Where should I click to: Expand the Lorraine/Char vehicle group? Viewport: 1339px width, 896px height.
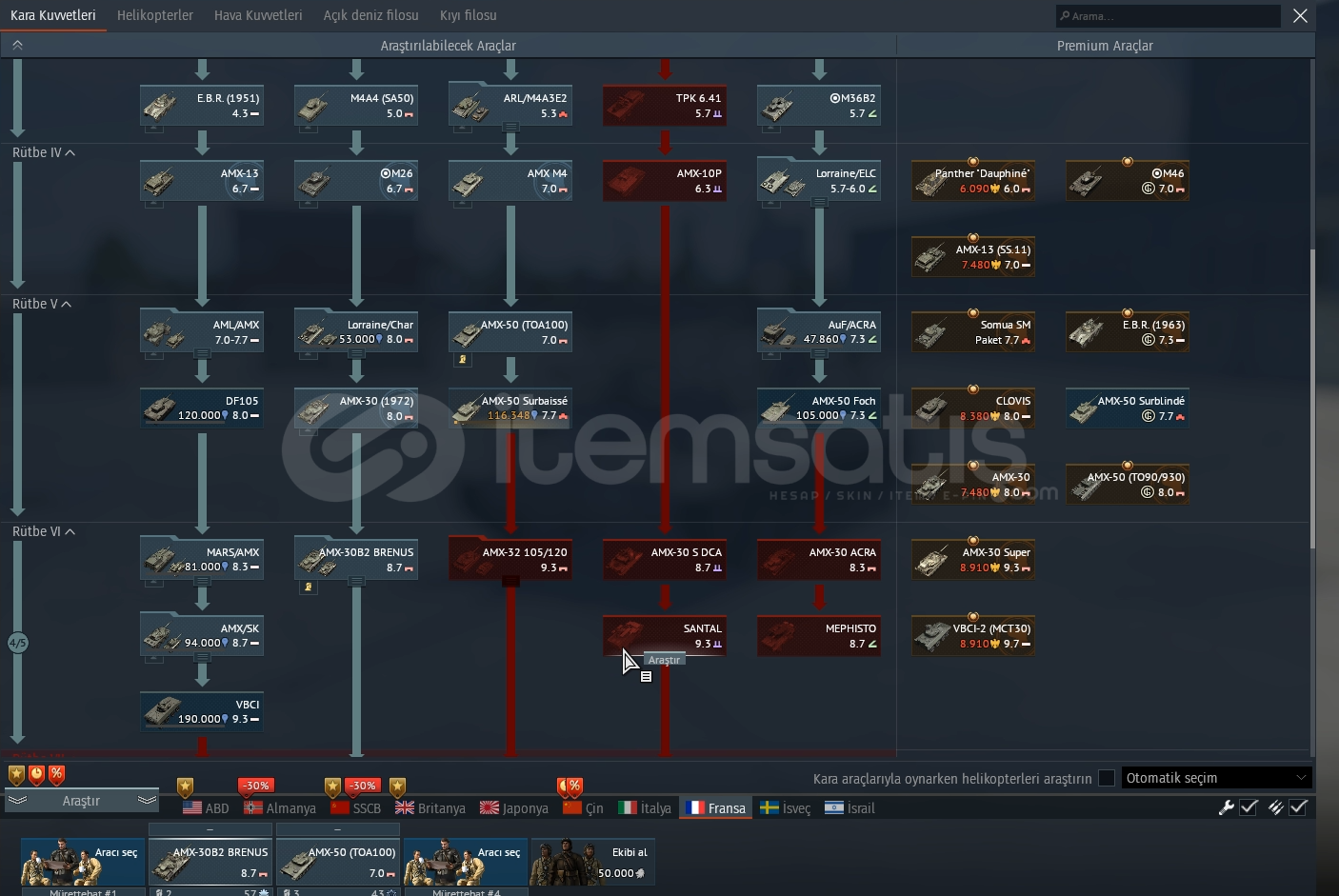356,354
